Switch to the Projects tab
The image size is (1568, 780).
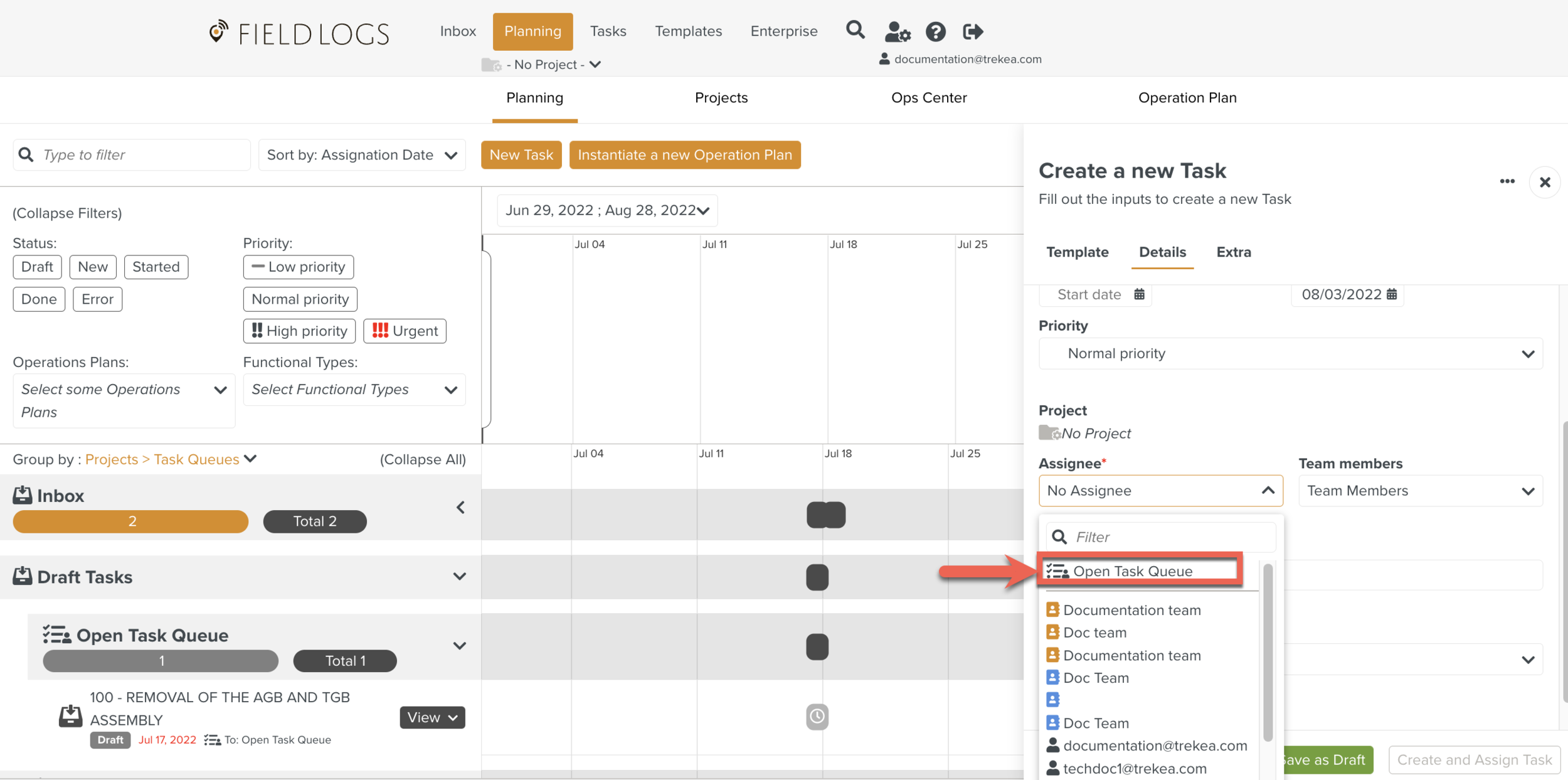coord(721,98)
